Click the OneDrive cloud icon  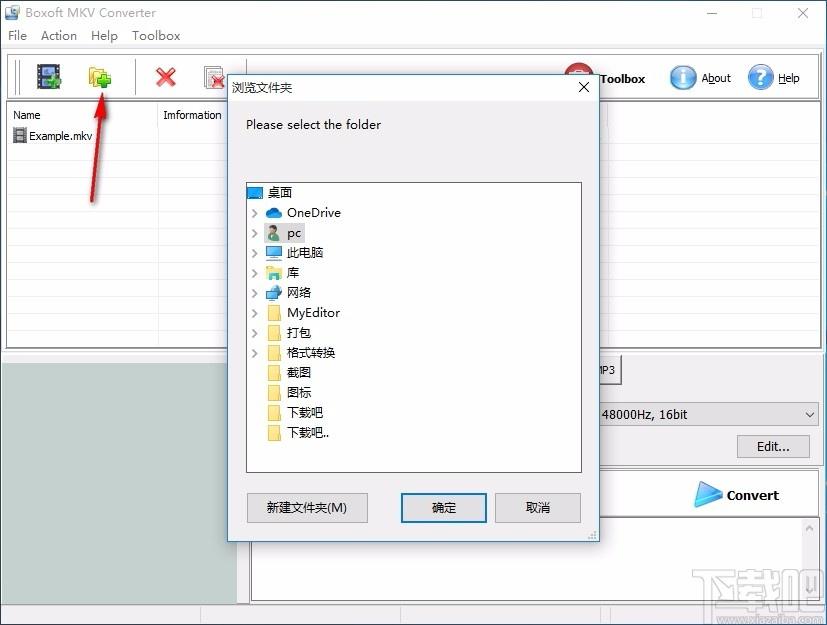(274, 213)
